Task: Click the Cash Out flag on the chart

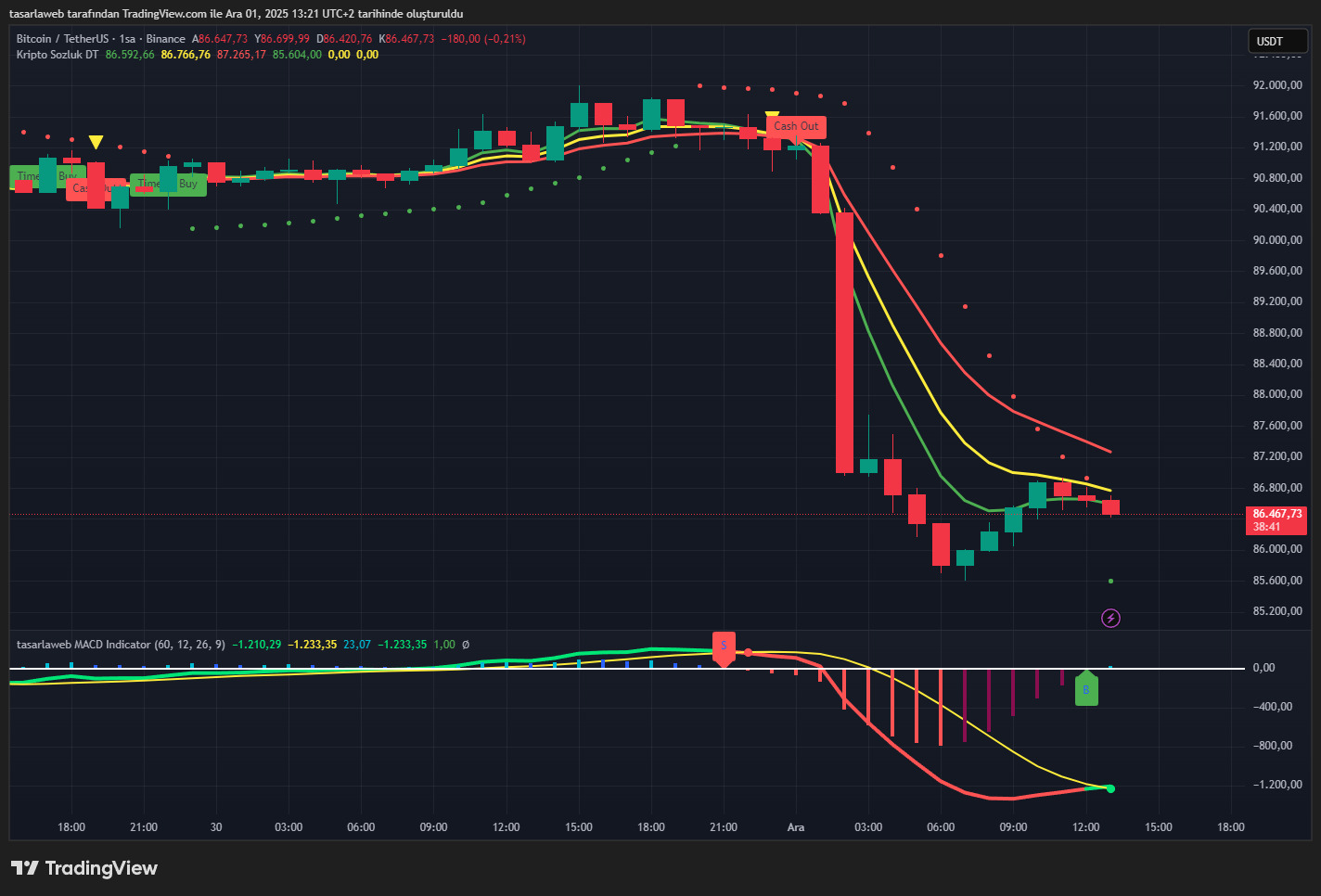Action: (795, 127)
